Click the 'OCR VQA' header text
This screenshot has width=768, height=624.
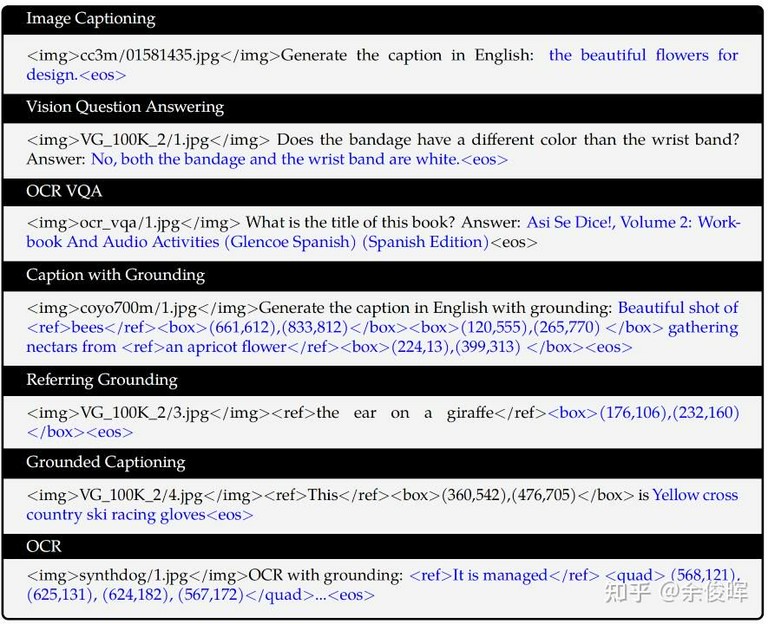click(64, 191)
